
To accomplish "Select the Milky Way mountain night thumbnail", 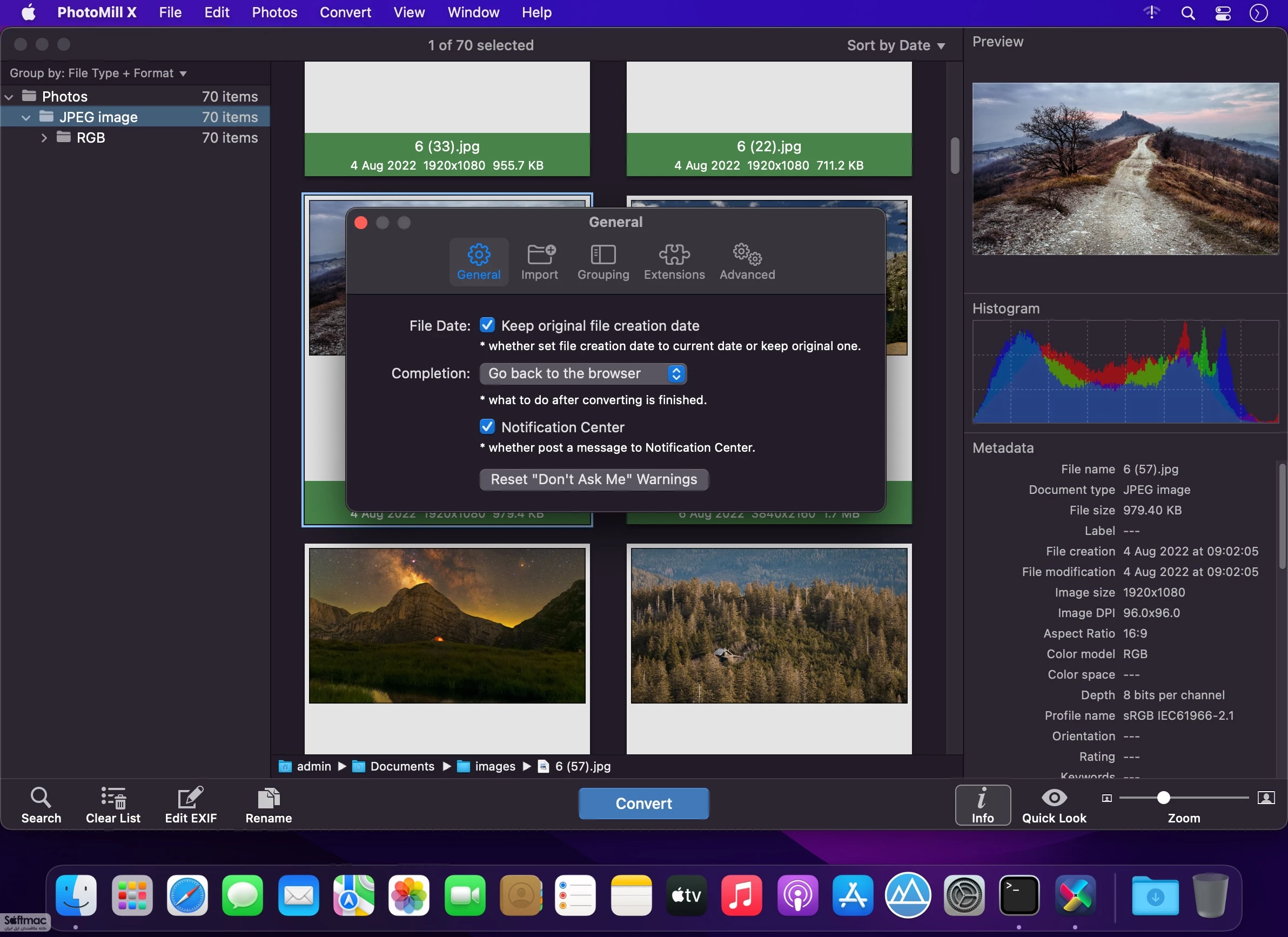I will click(x=447, y=625).
